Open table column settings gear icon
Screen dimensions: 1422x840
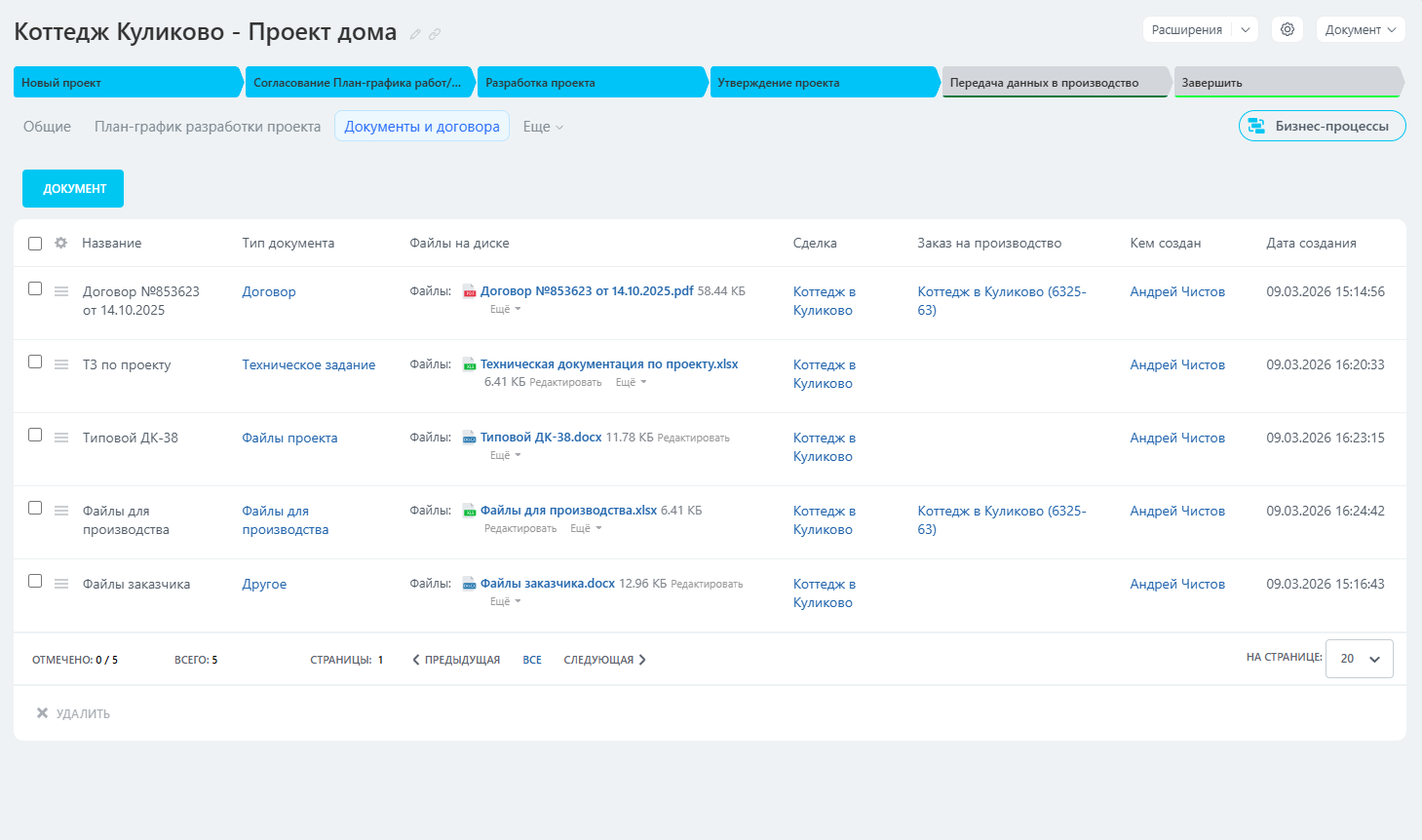[x=61, y=243]
